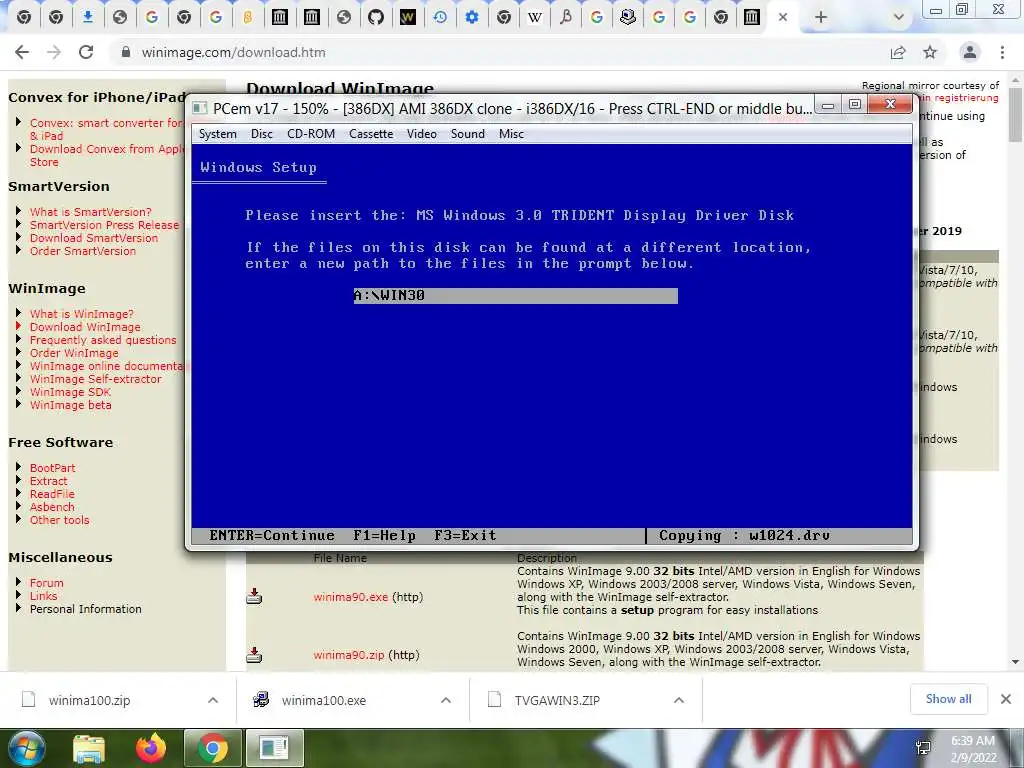The width and height of the screenshot is (1024, 768).
Task: Open PCem Disc menu
Action: tap(261, 134)
